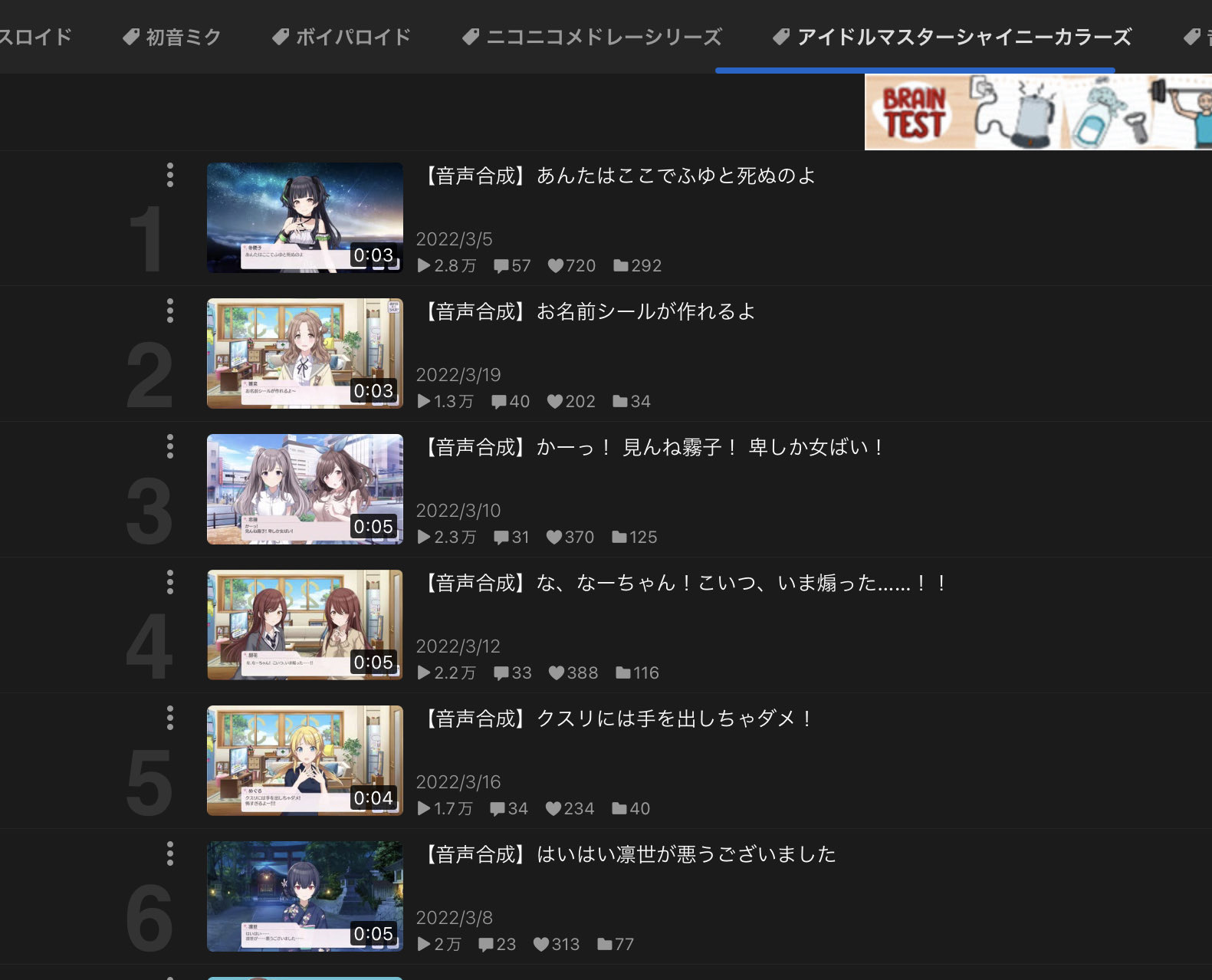
Task: Open thumbnail of はいはい凛世が悪うございました video
Action: coord(305,896)
